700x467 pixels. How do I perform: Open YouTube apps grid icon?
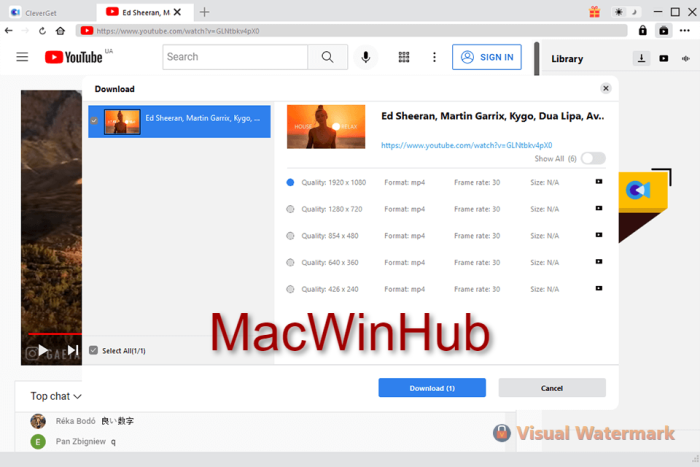click(x=404, y=57)
